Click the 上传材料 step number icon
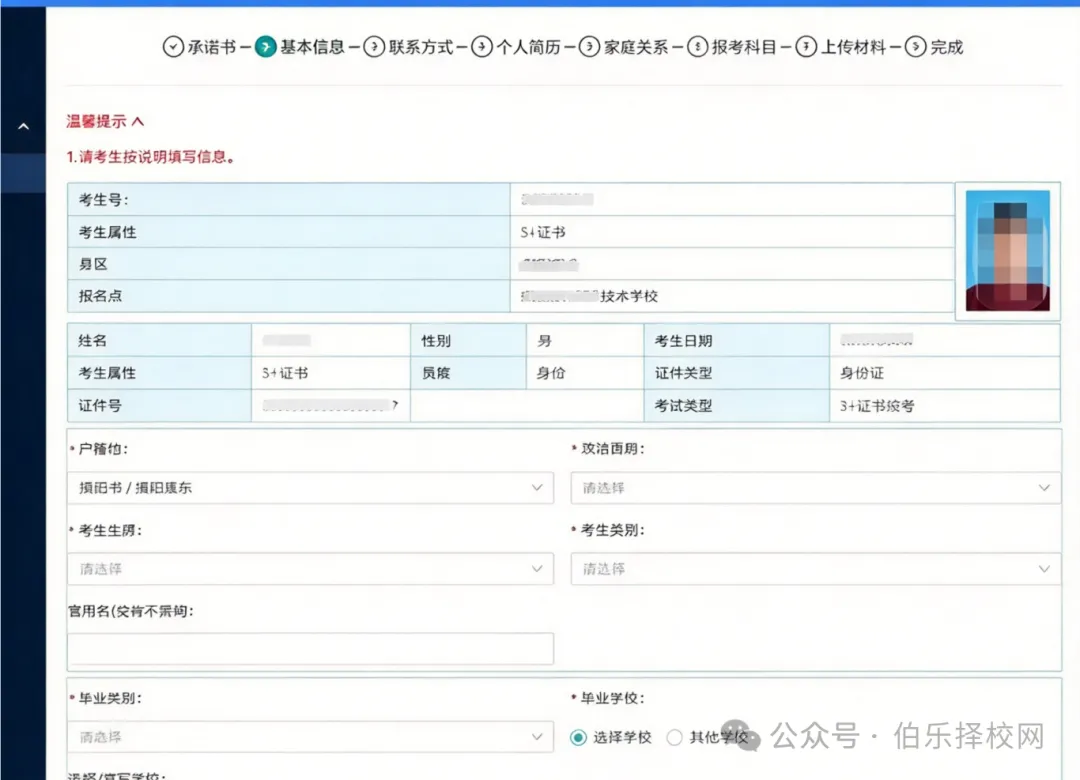Viewport: 1080px width, 780px height. tap(806, 47)
